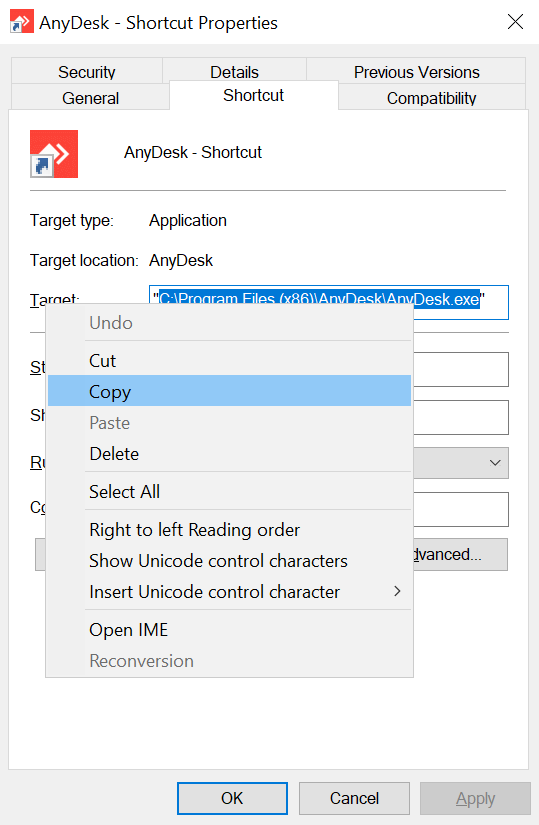Switch to the Details tab
This screenshot has height=825, width=539.
click(x=235, y=71)
